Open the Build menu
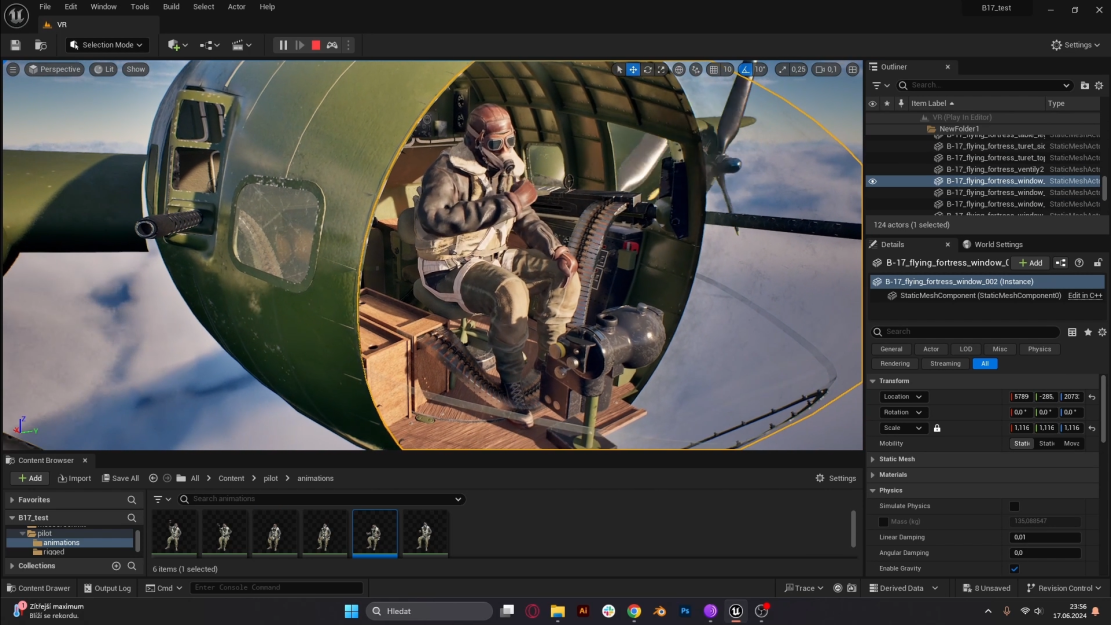 tap(171, 7)
